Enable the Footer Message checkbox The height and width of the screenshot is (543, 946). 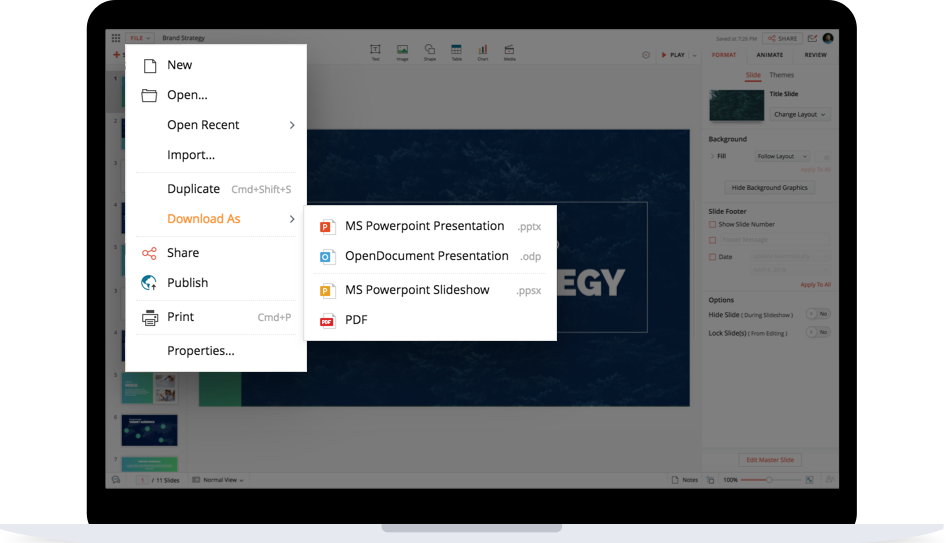click(713, 240)
